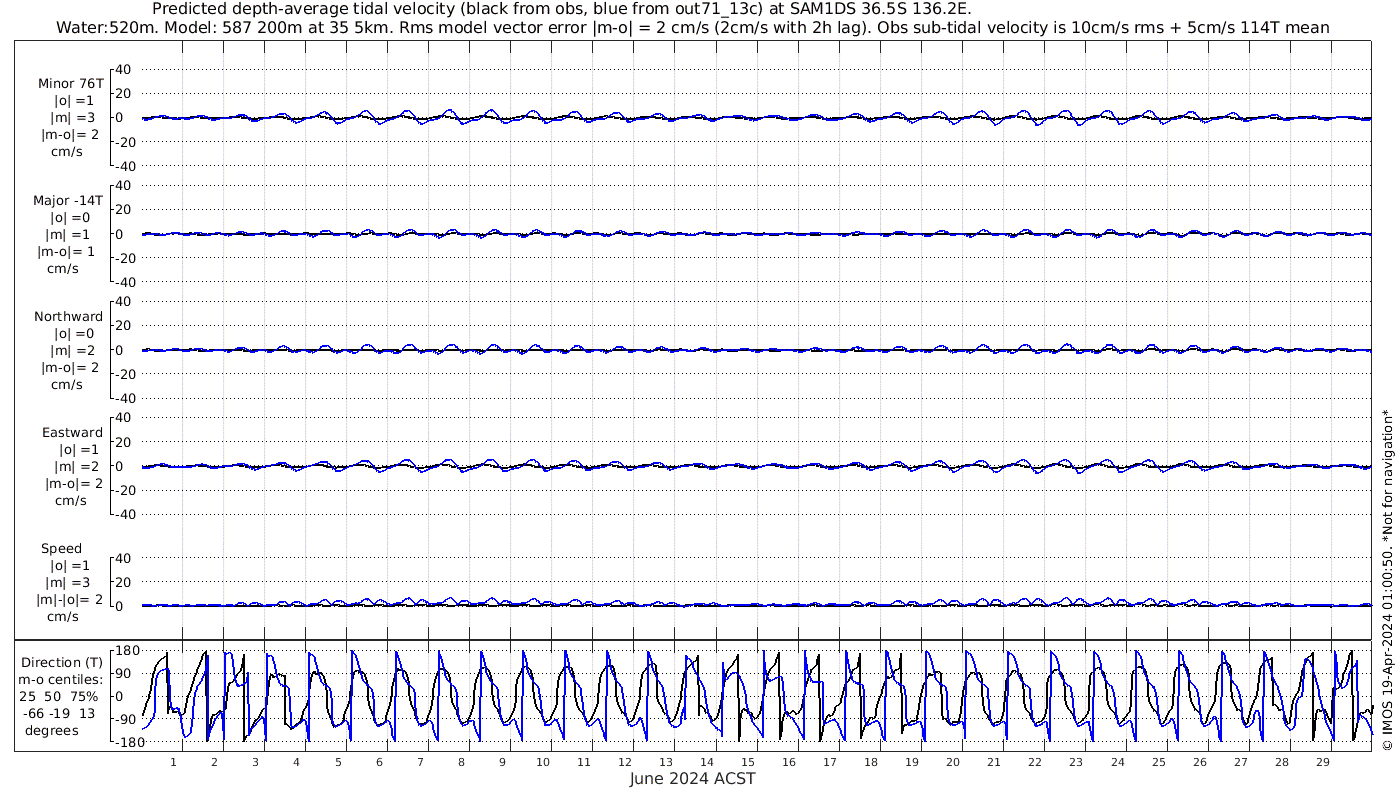
Task: Select the 'Major -14T' panel label
Action: point(68,200)
